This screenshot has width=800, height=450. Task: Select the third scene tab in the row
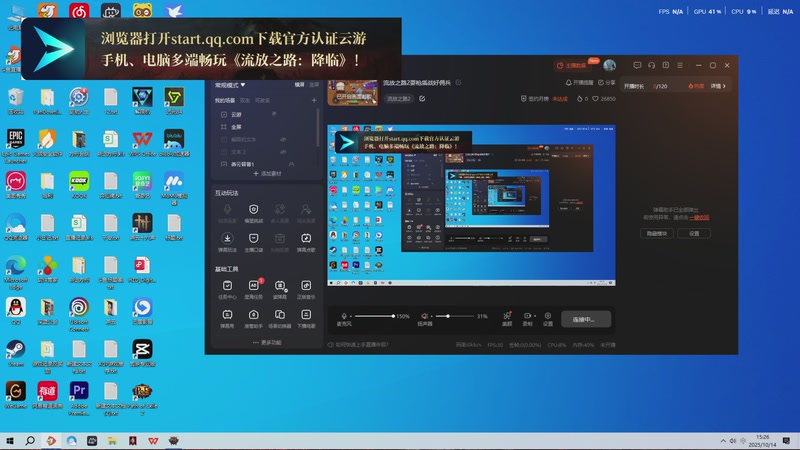tap(262, 101)
